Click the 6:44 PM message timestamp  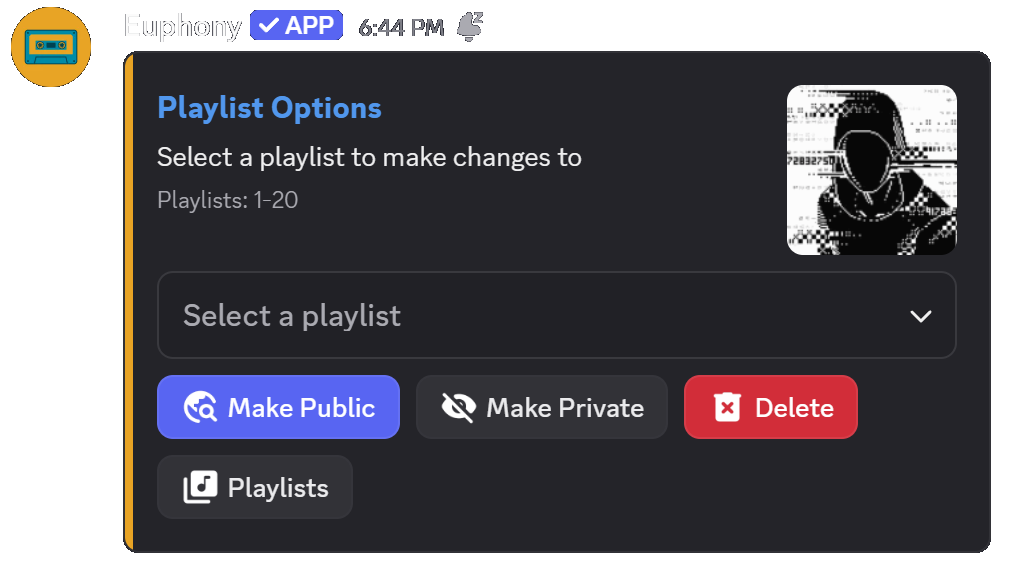point(401,28)
